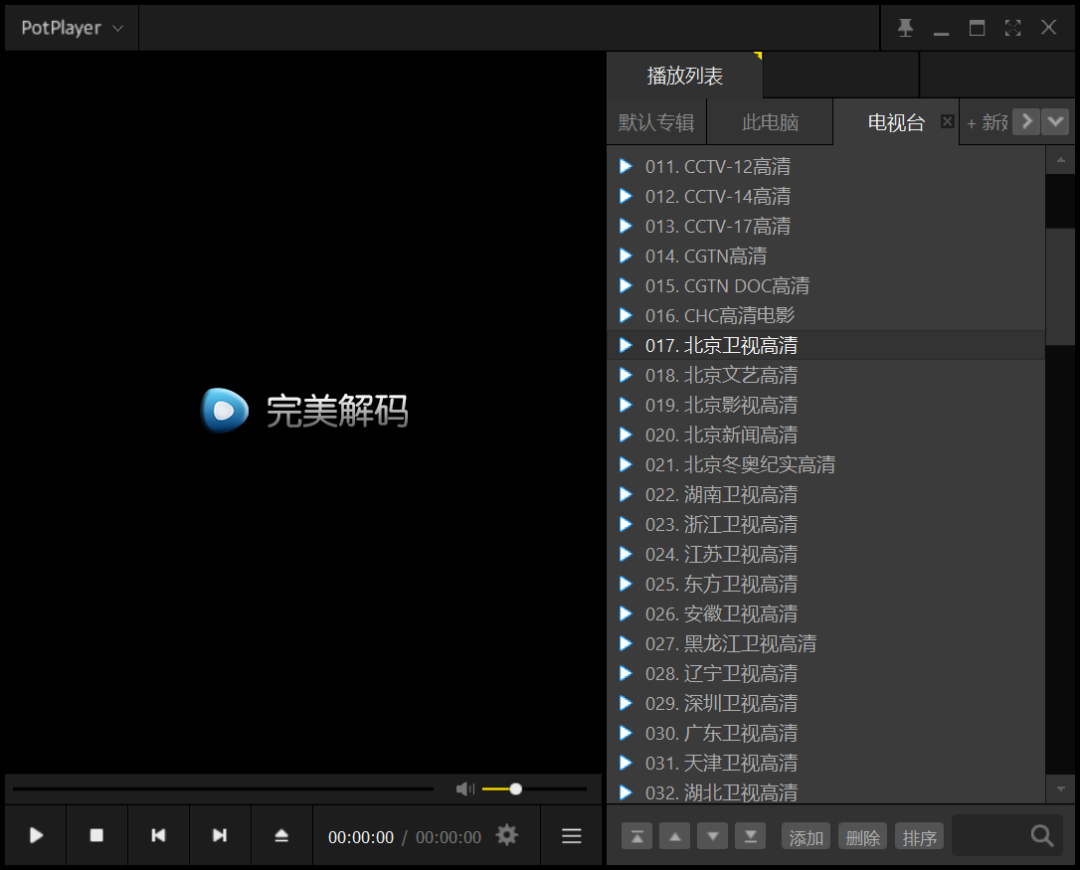The image size is (1080, 870).
Task: Expand the playlist tab list dropdown
Action: pos(1055,123)
